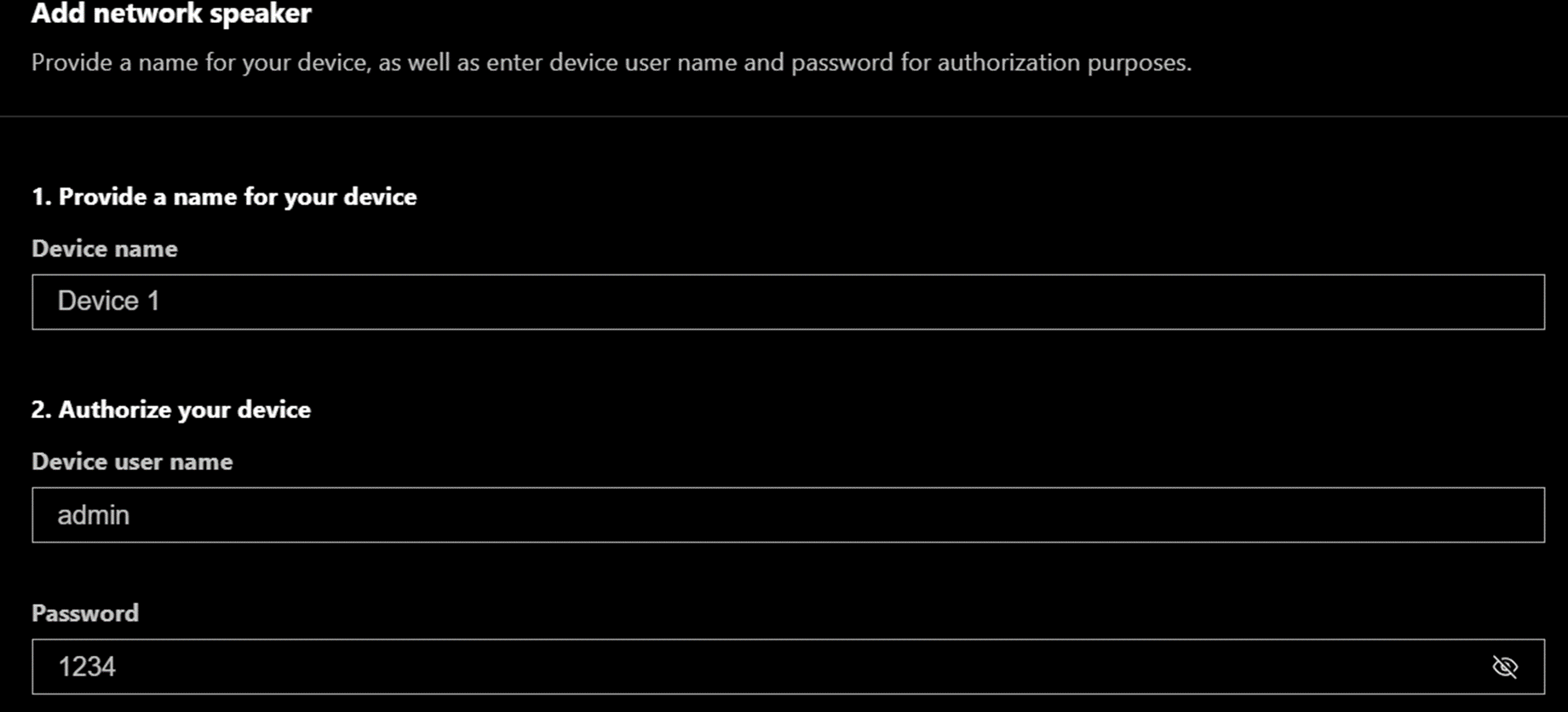The width and height of the screenshot is (1568, 712).
Task: Place cursor on the "1234" password text
Action: click(x=87, y=667)
